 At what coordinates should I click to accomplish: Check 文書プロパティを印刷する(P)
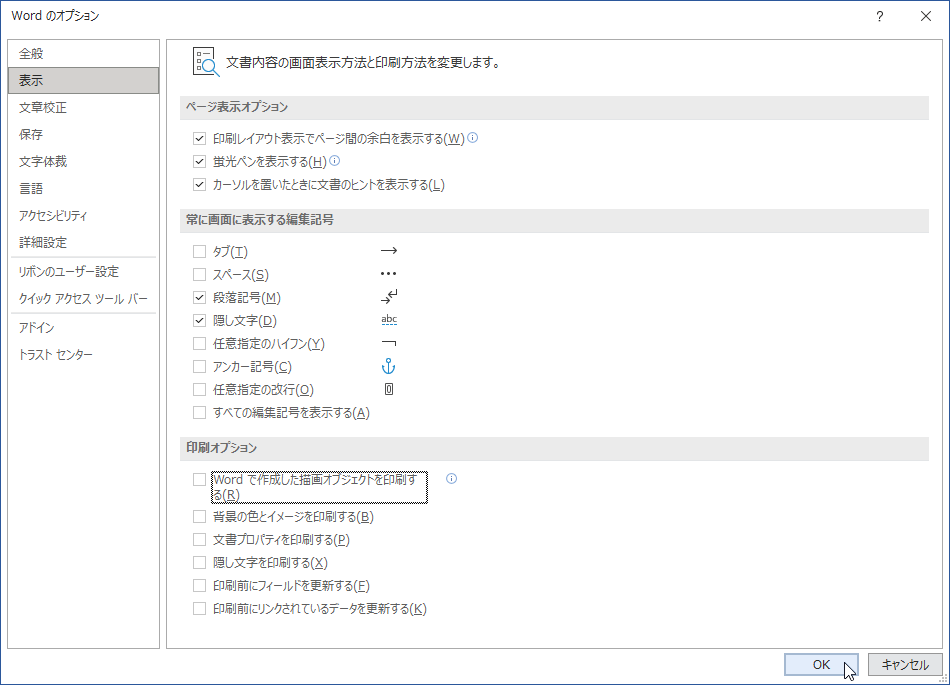(199, 540)
